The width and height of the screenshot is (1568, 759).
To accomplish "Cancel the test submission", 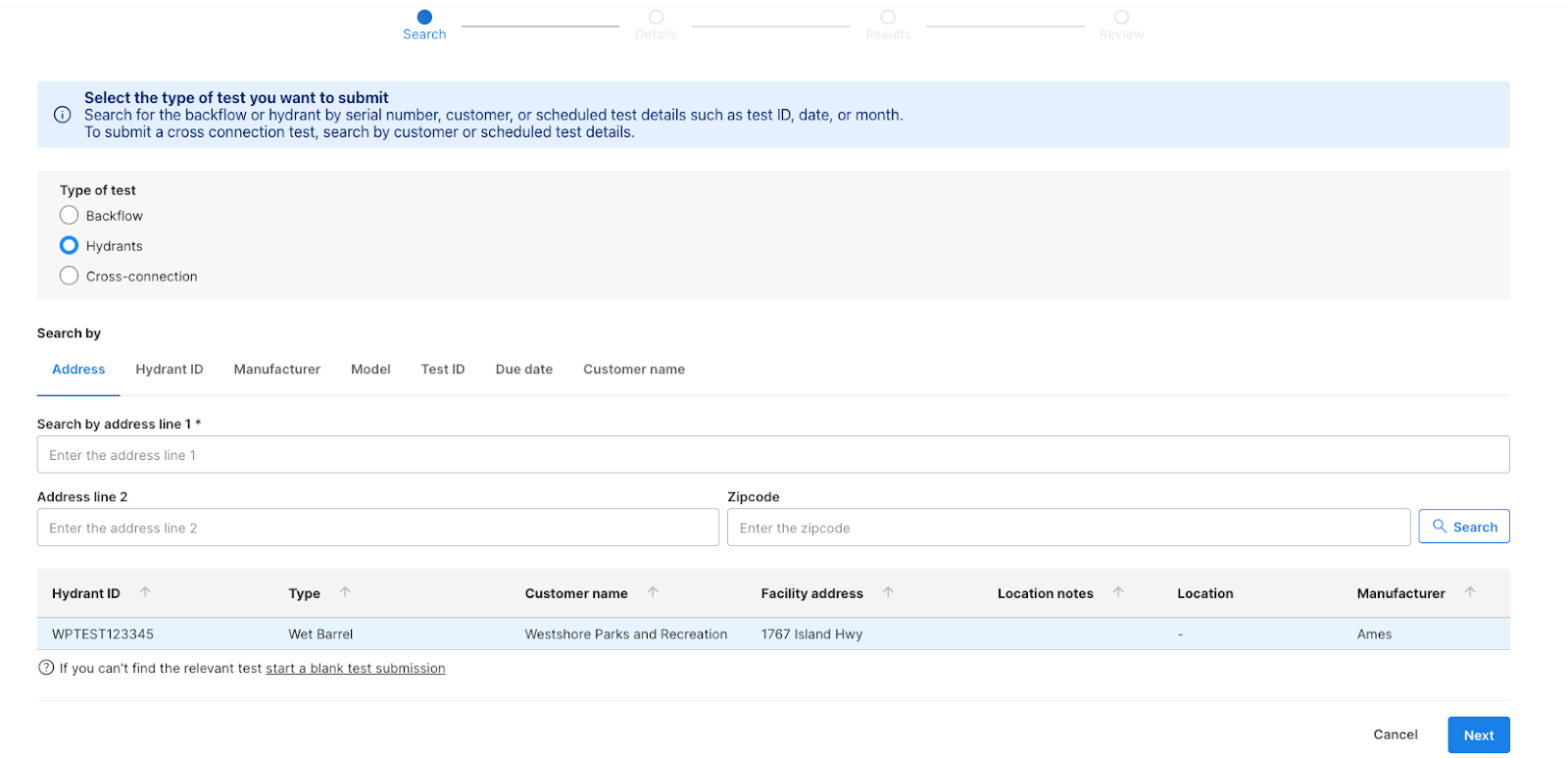I will [1395, 734].
